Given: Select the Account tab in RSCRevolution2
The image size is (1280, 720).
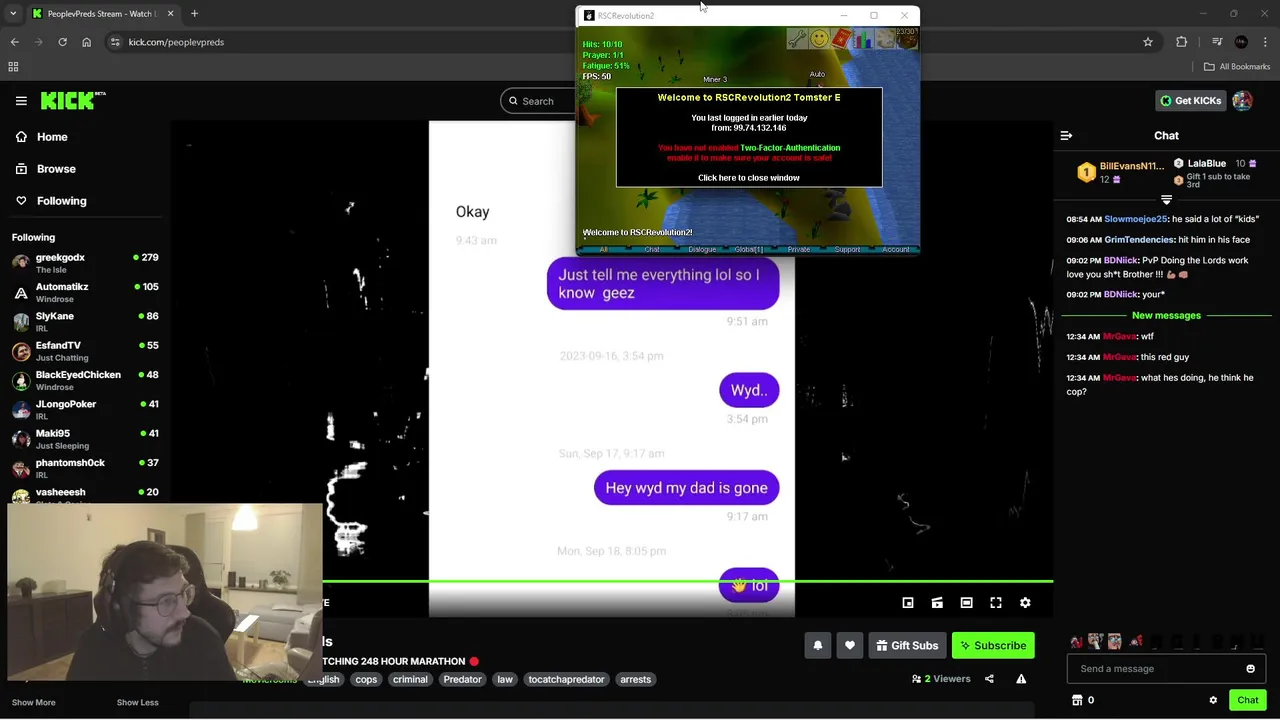Looking at the screenshot, I should click(x=895, y=249).
